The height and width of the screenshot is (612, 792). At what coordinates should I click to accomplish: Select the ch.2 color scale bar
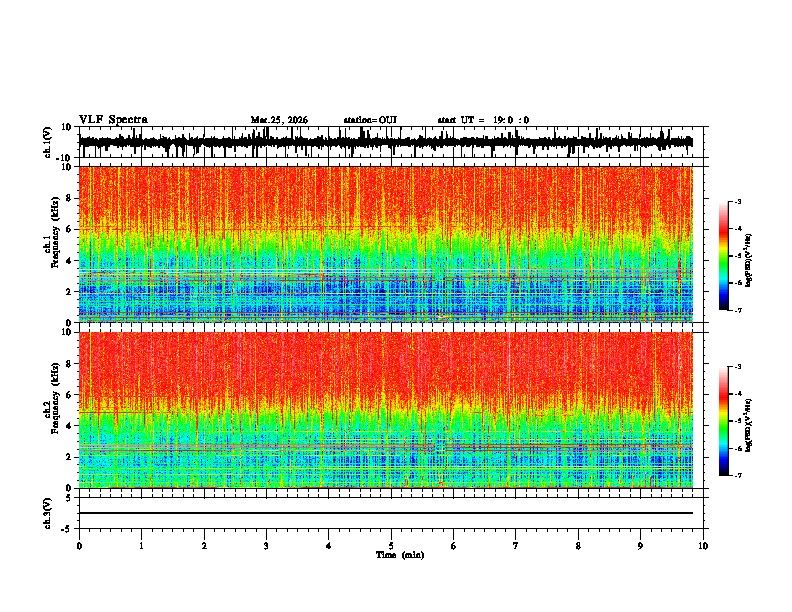point(724,421)
